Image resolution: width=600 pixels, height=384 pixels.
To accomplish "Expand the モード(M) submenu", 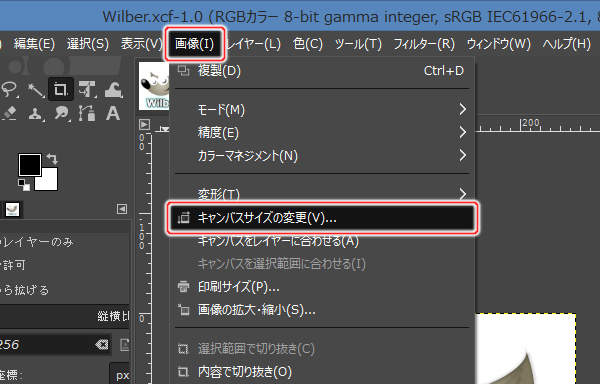I will [x=321, y=110].
